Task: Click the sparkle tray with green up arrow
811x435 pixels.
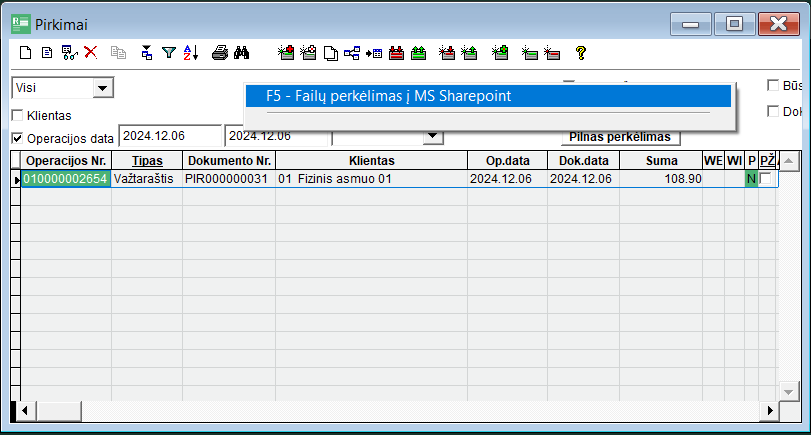Action: pyautogui.click(x=469, y=53)
